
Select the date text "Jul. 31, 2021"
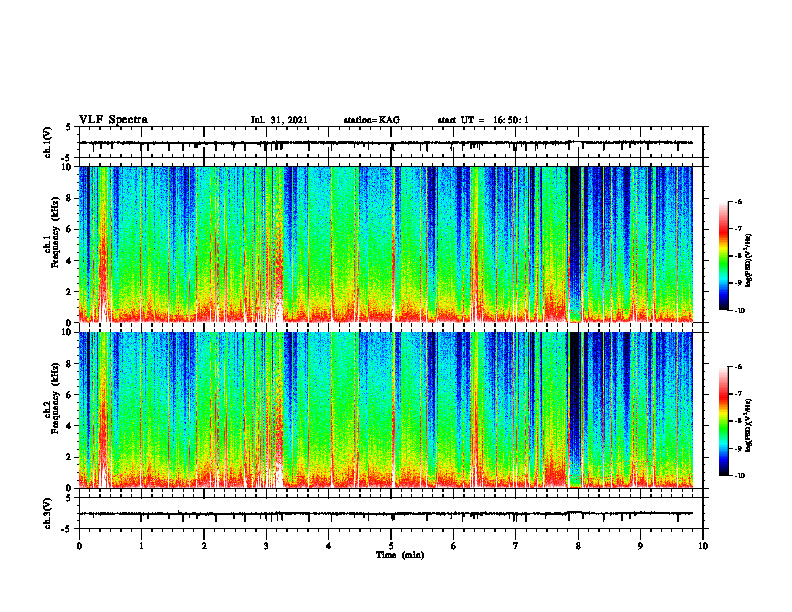pos(279,120)
